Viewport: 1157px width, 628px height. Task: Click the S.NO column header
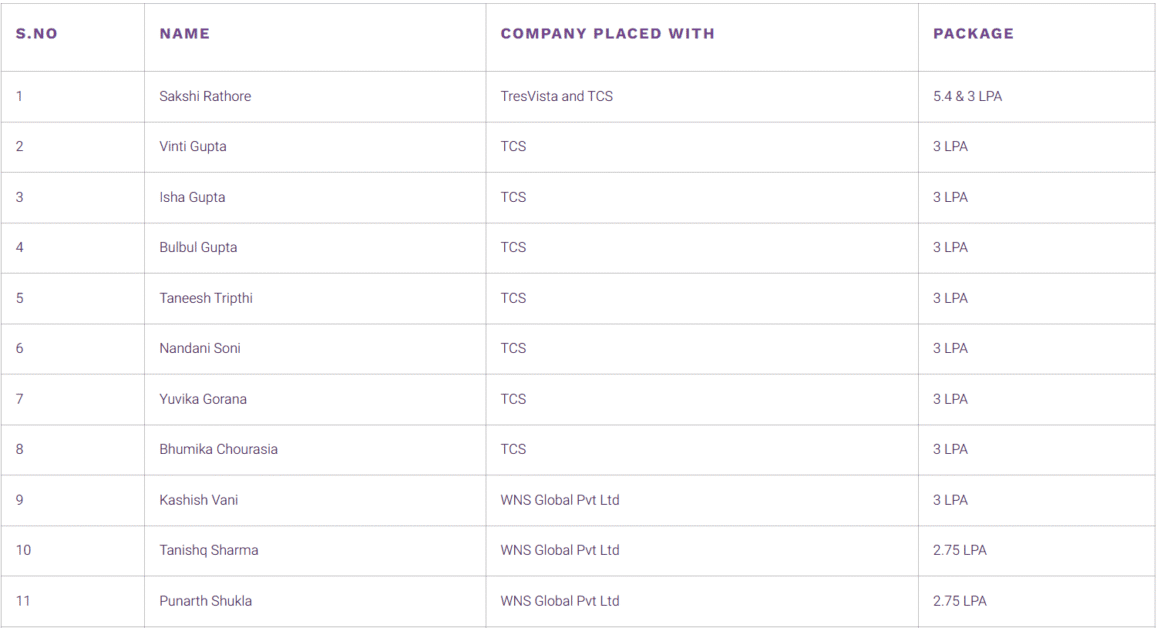tap(36, 34)
